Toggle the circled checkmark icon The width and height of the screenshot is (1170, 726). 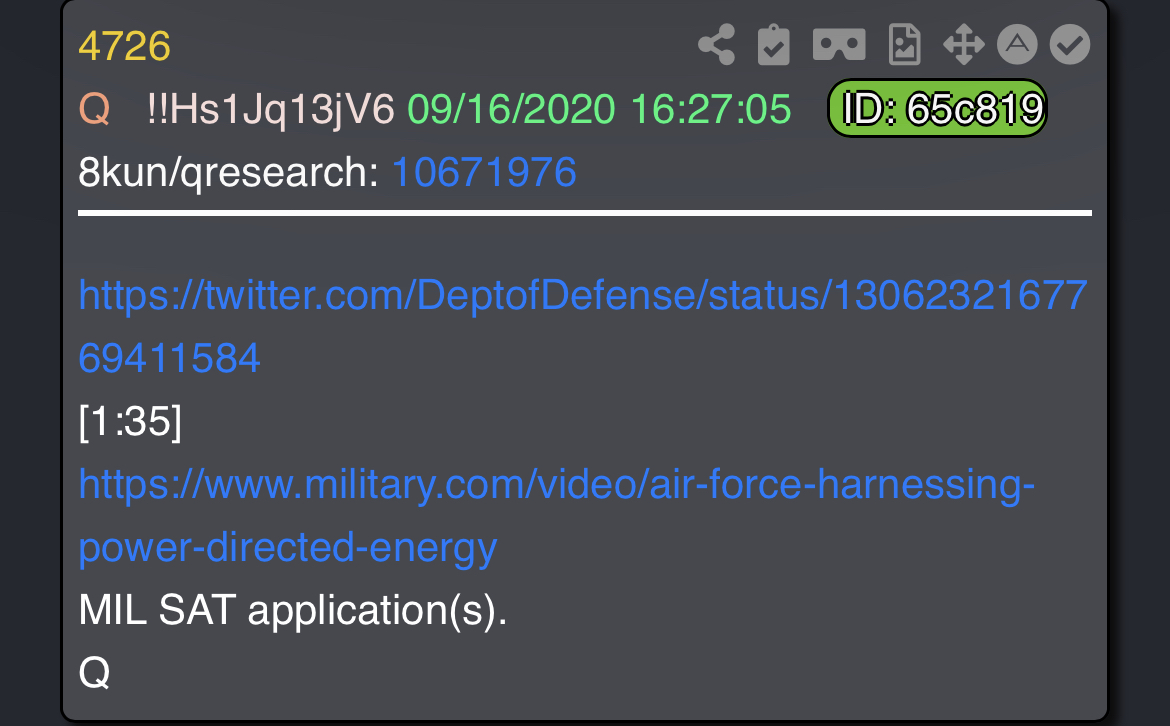pyautogui.click(x=1070, y=45)
